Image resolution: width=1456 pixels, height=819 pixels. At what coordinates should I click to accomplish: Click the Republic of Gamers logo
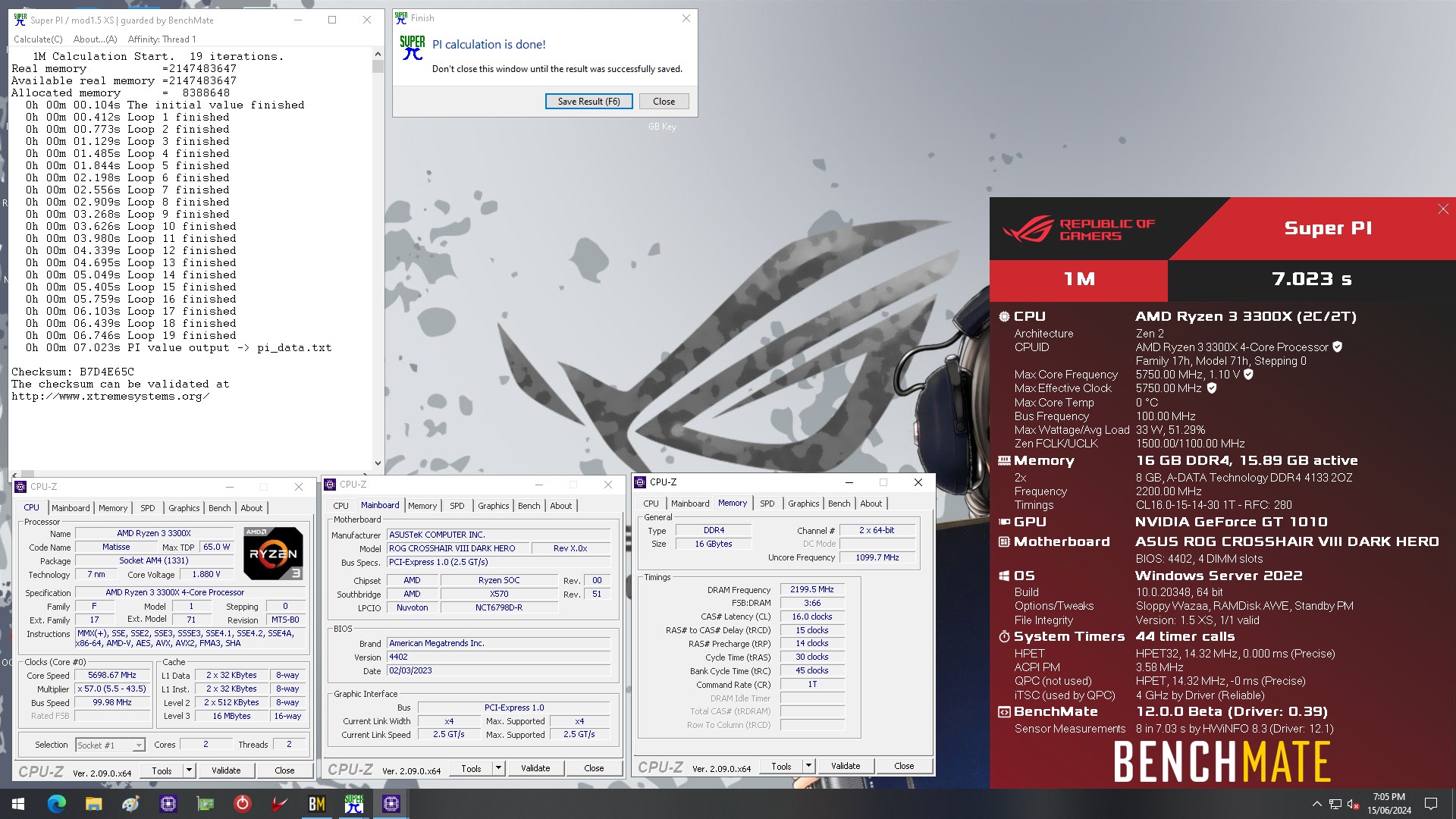[1078, 229]
